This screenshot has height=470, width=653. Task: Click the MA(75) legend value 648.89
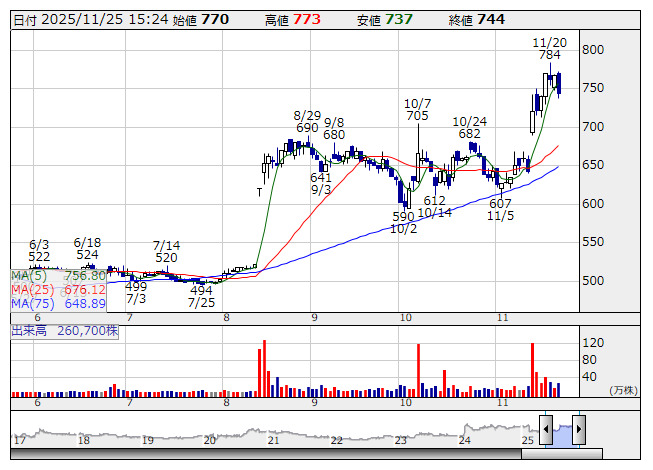[85, 303]
